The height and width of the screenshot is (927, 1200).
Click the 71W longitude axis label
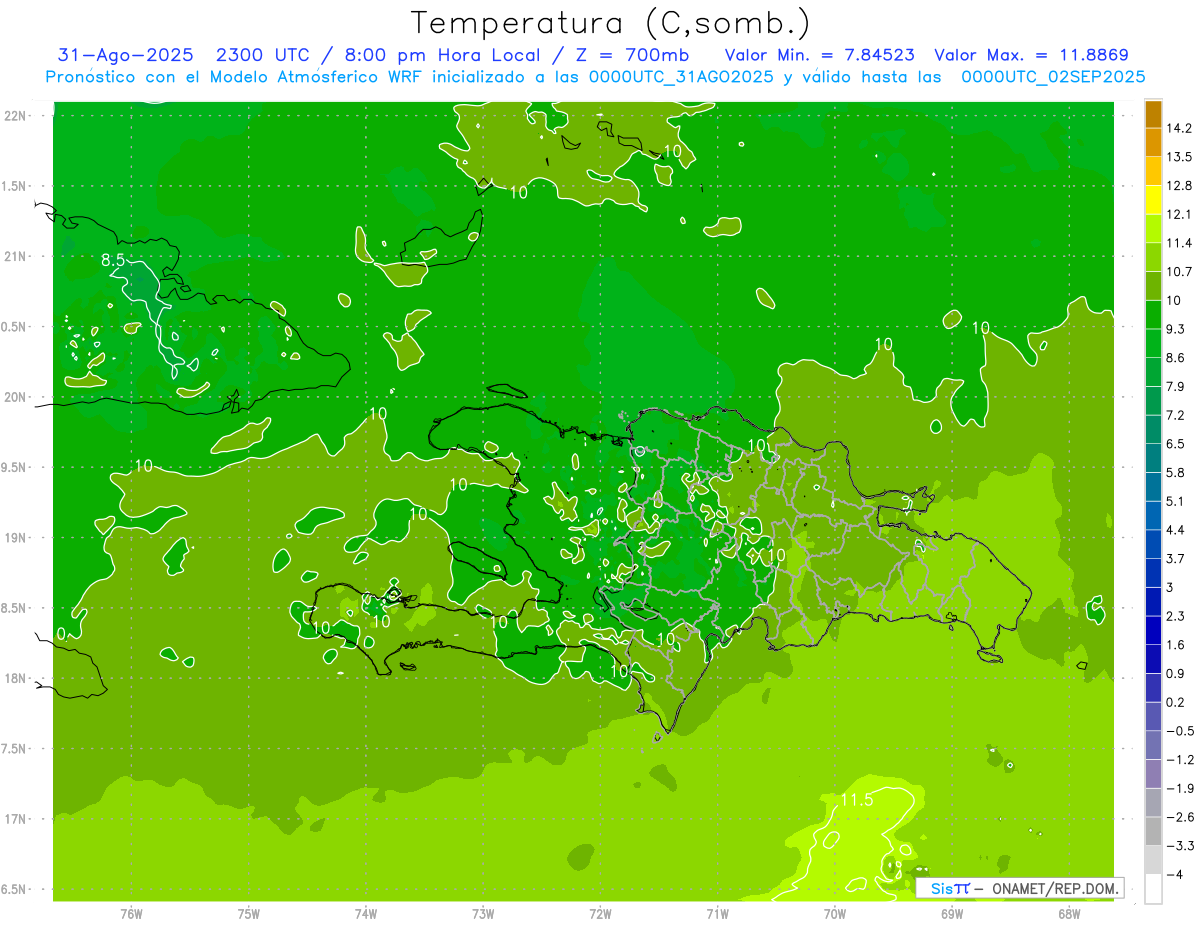[x=717, y=914]
